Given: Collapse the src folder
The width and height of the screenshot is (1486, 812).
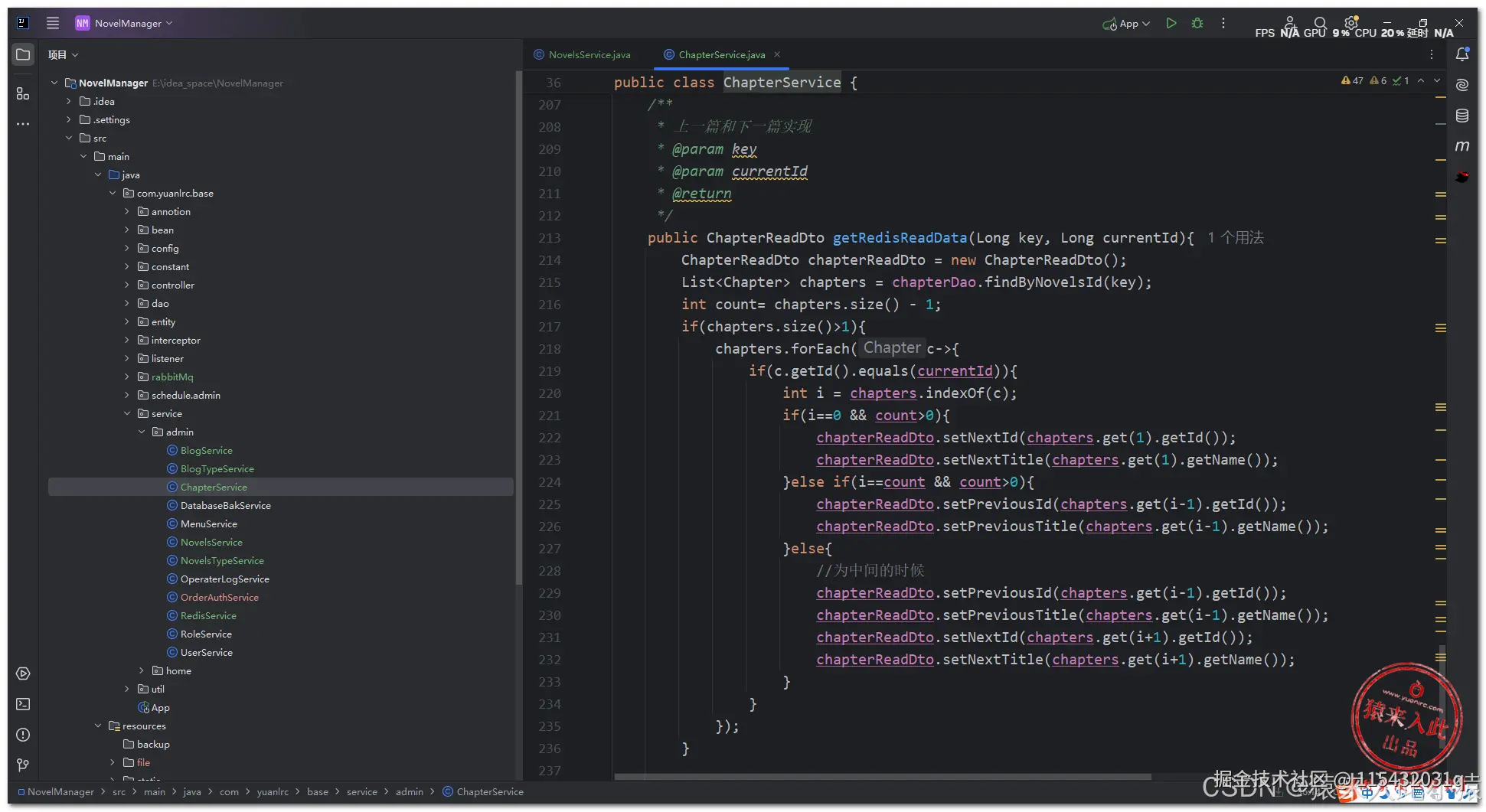Looking at the screenshot, I should pos(68,138).
